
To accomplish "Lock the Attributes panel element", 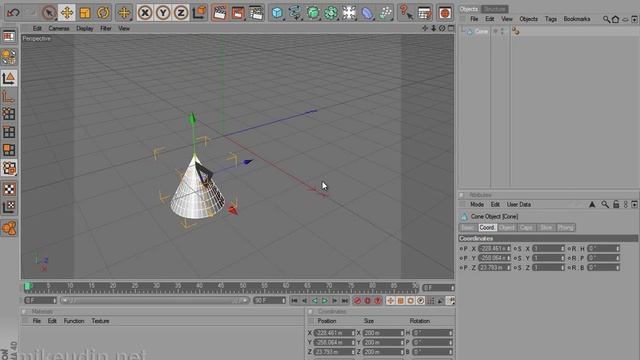I will [x=616, y=204].
